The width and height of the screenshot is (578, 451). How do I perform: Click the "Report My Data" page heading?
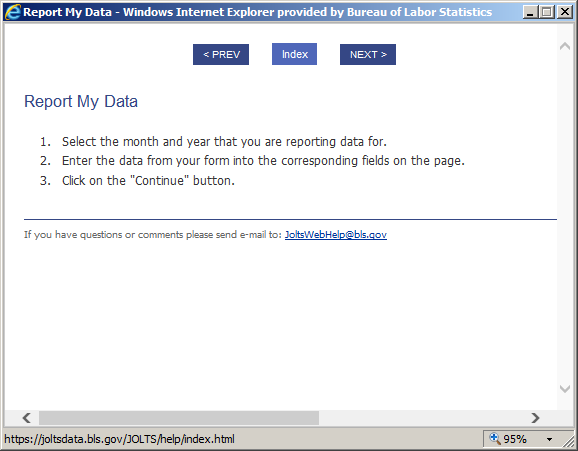81,101
